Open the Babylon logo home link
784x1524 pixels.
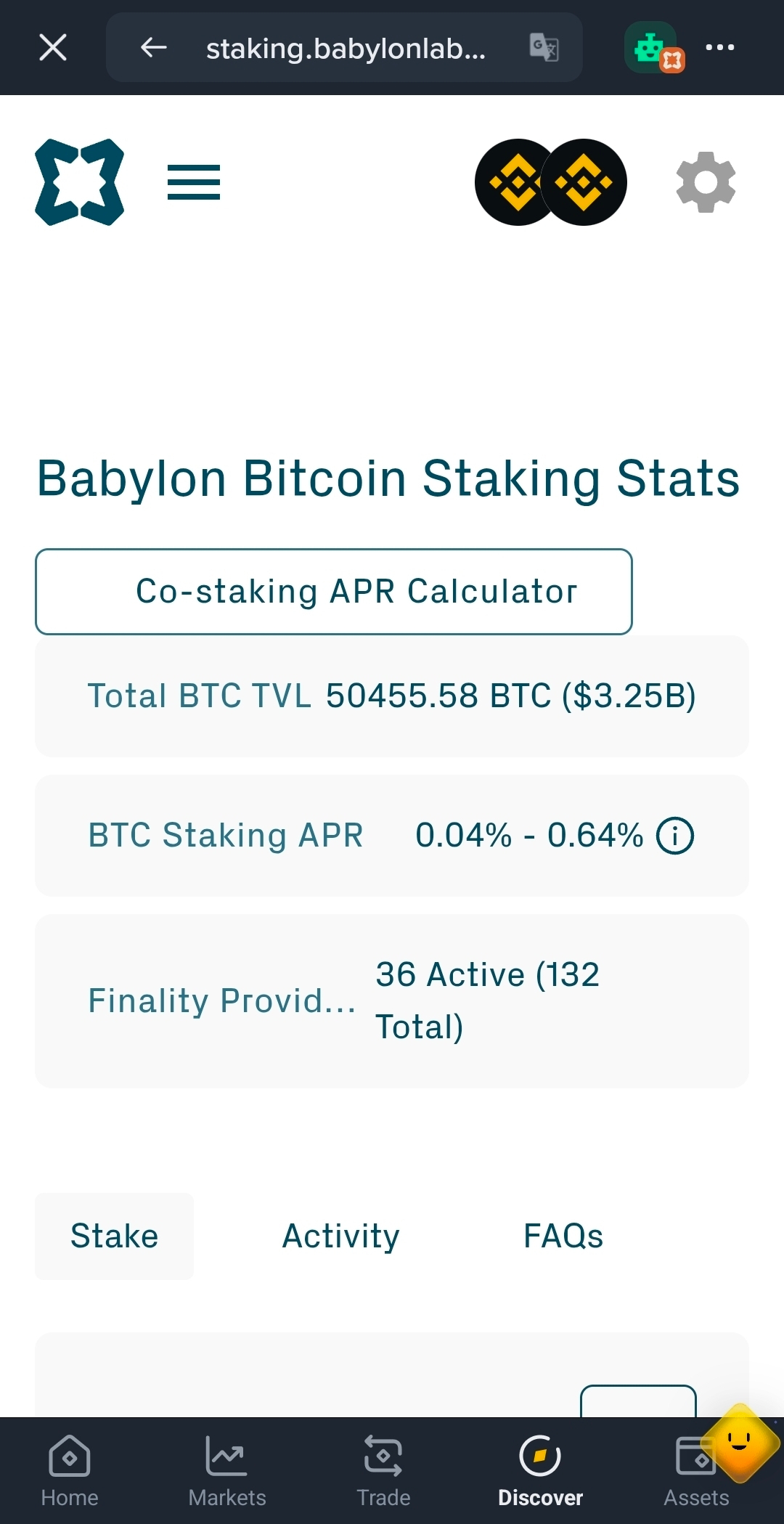pyautogui.click(x=80, y=182)
